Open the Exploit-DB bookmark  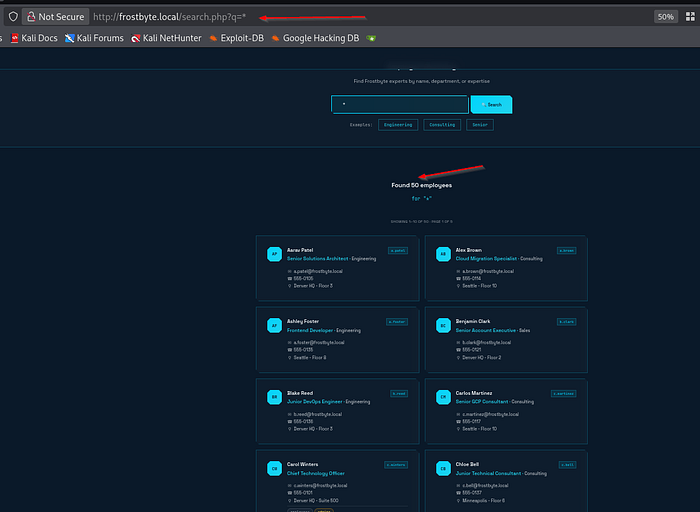point(237,38)
